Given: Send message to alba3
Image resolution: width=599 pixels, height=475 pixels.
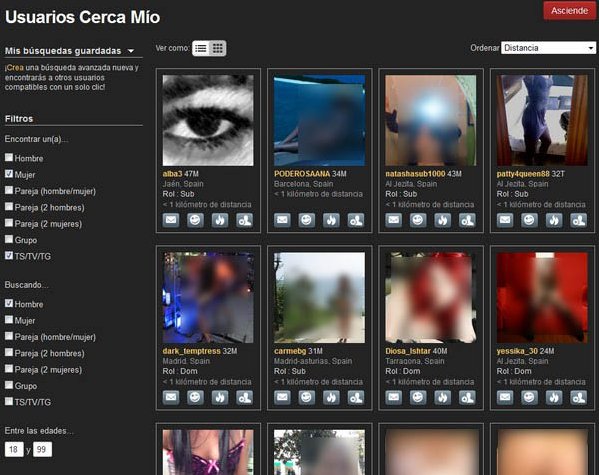Looking at the screenshot, I should click(171, 220).
